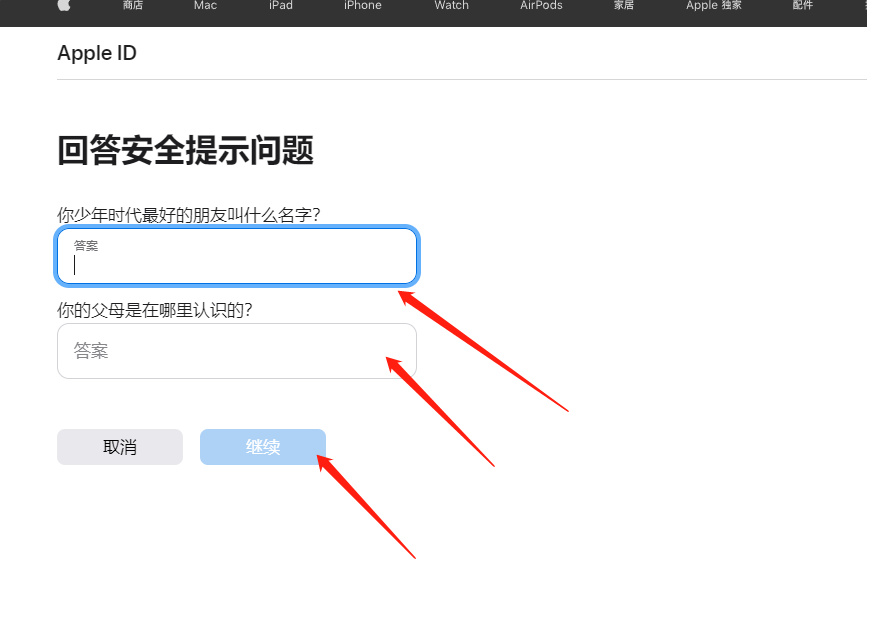Go to the Mac section
This screenshot has width=880, height=627.
tap(205, 6)
